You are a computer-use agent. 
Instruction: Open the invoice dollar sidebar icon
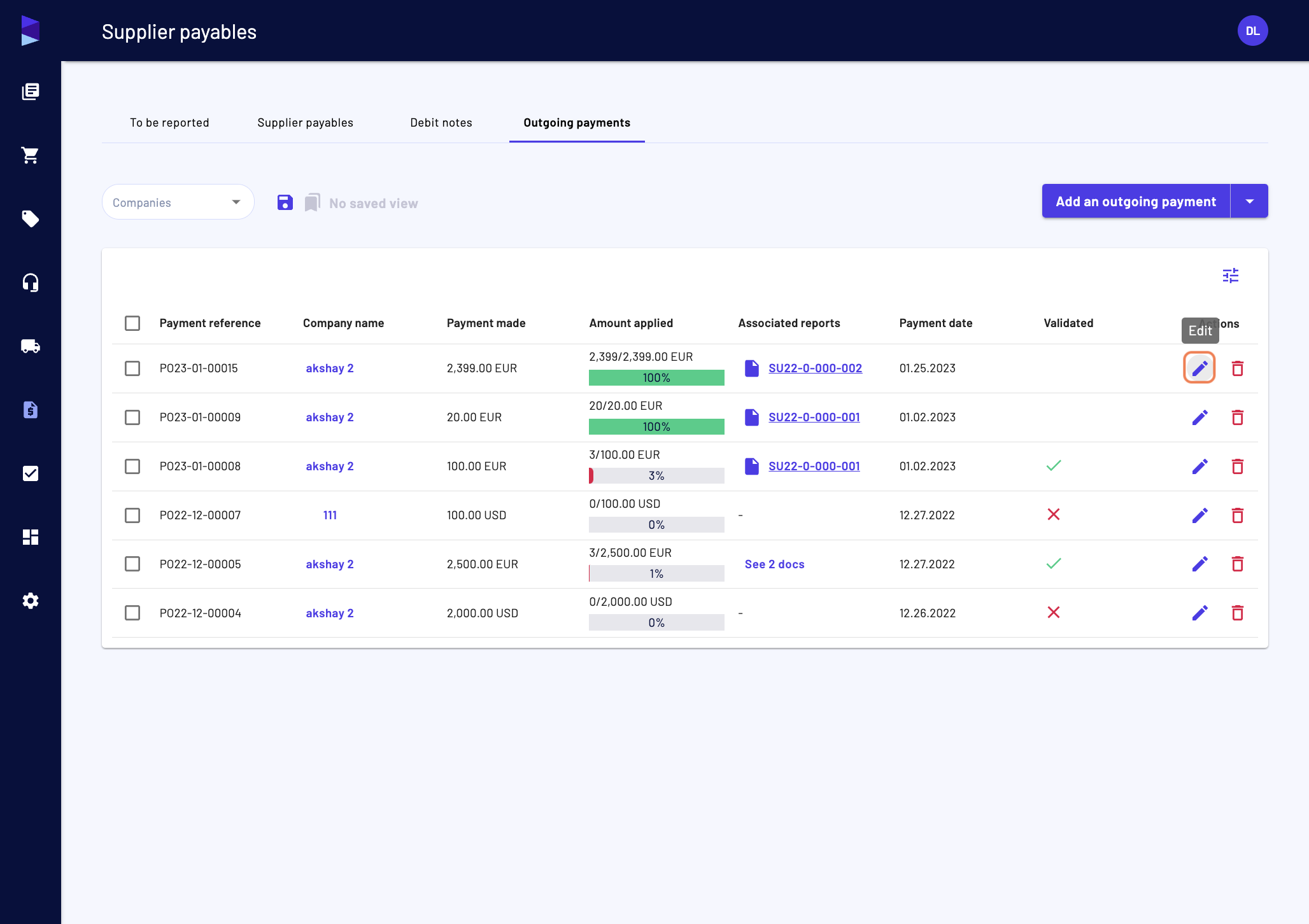(31, 410)
